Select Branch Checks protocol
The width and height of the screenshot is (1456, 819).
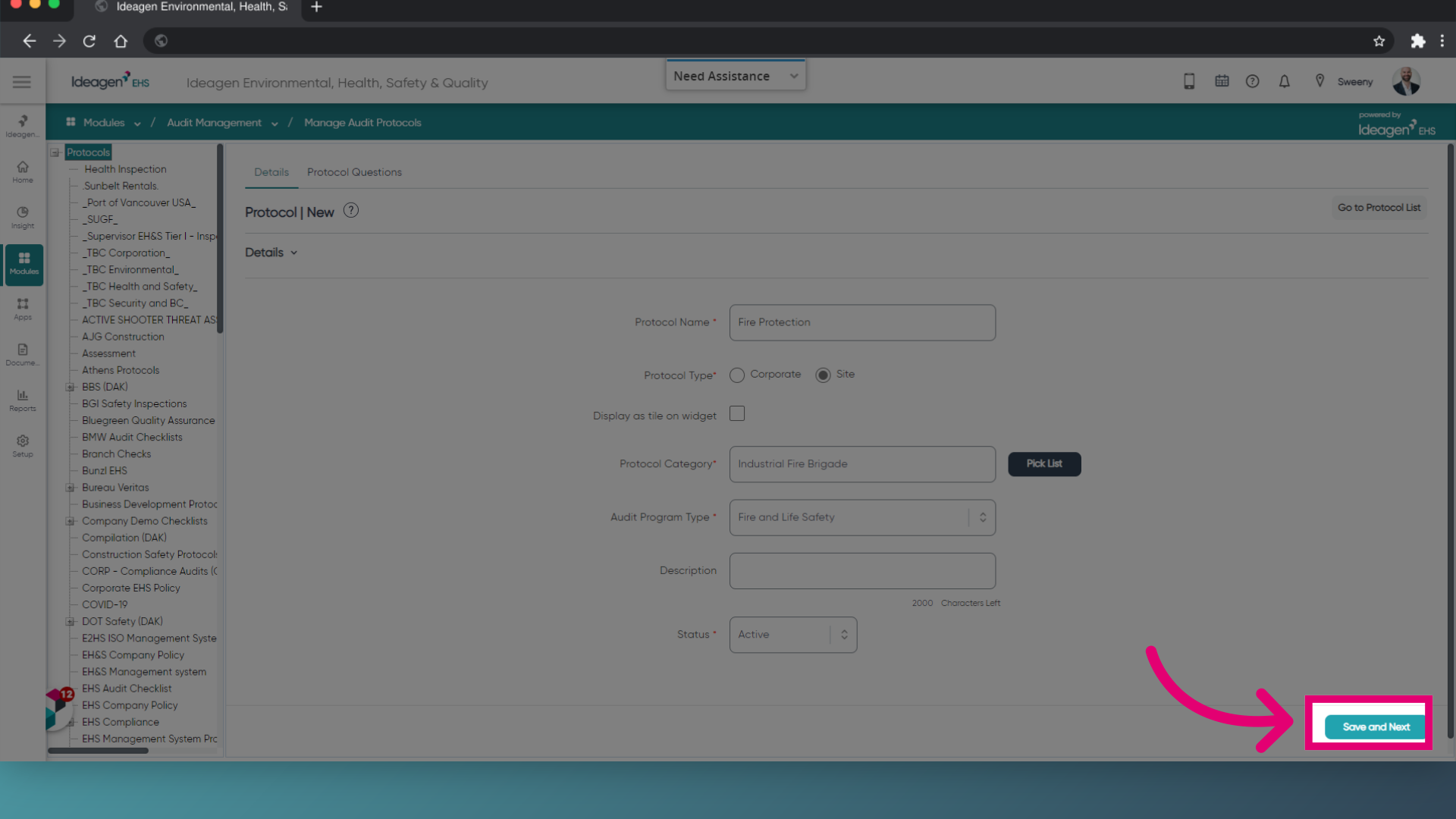tap(116, 453)
